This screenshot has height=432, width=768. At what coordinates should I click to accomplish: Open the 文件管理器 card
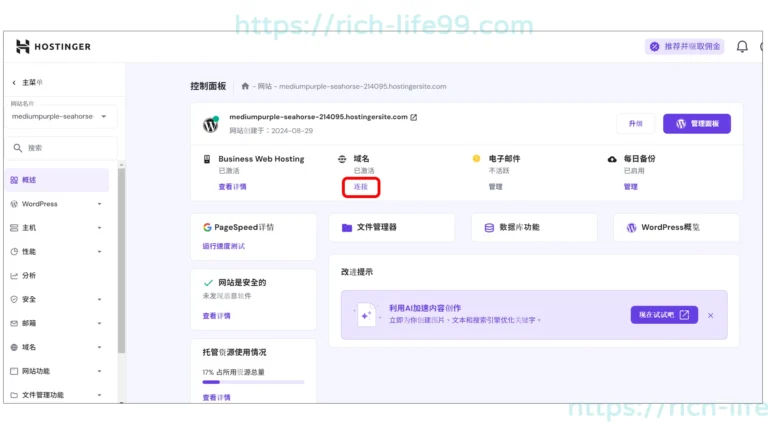point(392,227)
